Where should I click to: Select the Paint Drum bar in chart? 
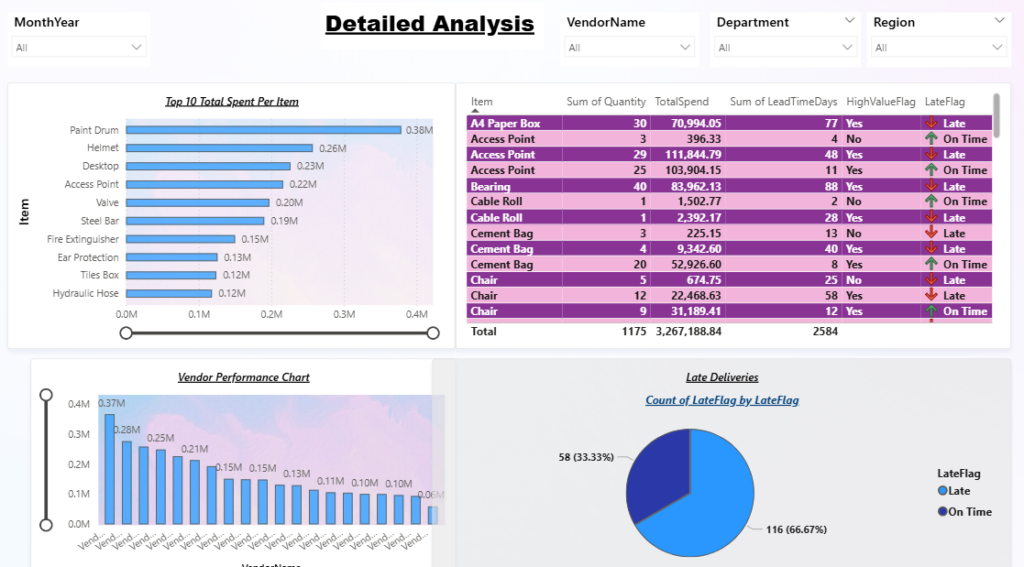tap(263, 130)
